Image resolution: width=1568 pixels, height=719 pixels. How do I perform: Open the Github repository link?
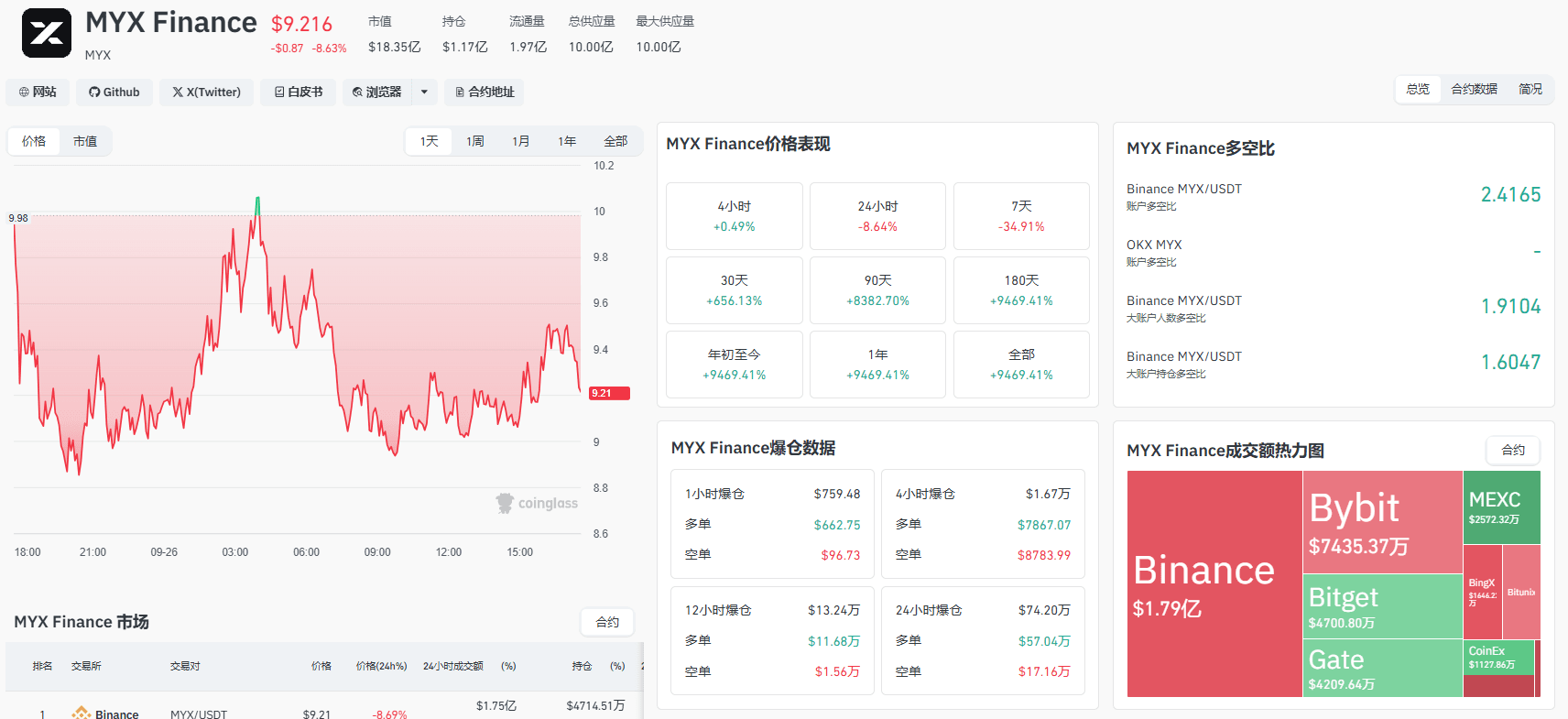pyautogui.click(x=114, y=92)
